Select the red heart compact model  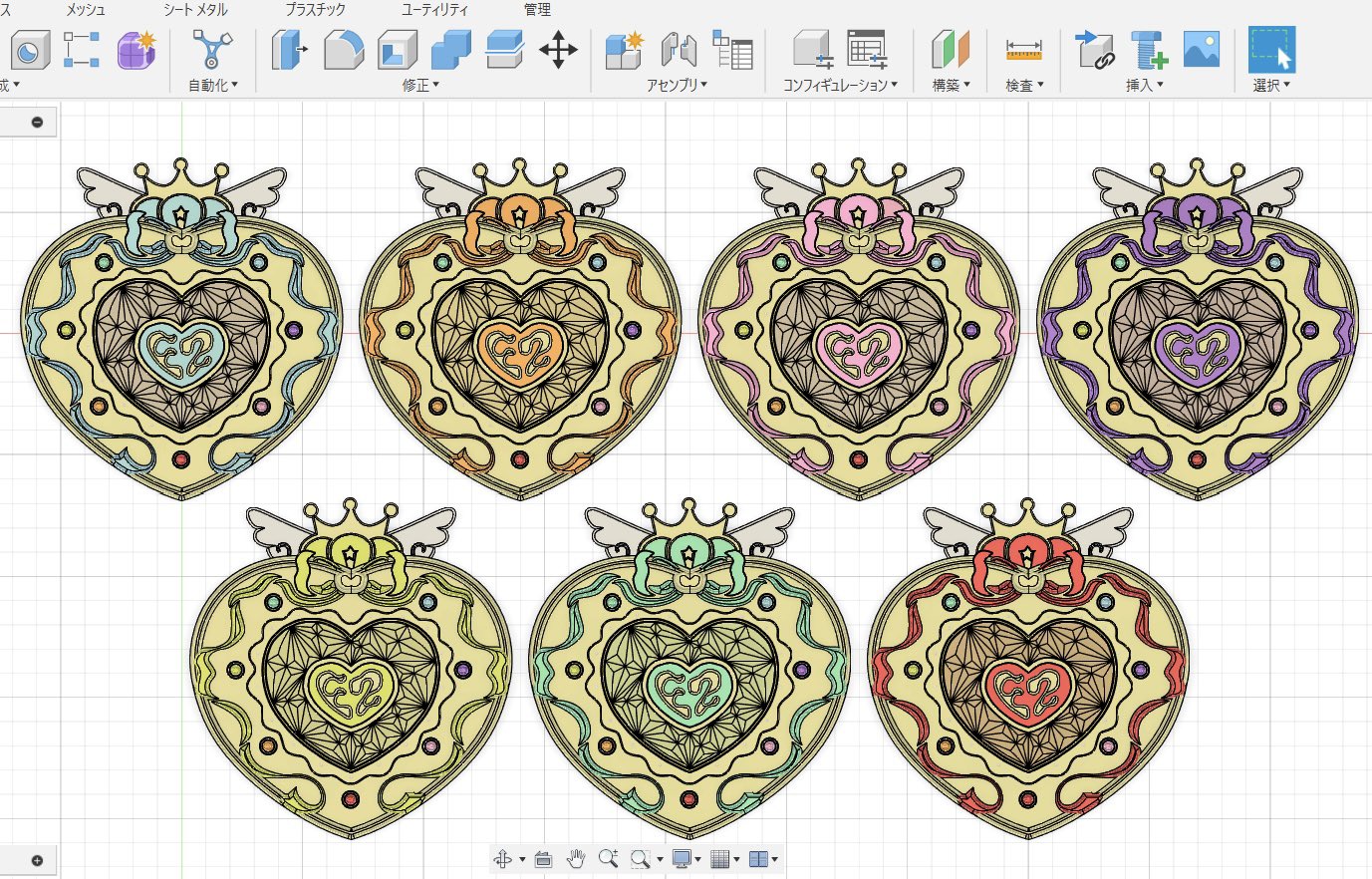(1027, 669)
